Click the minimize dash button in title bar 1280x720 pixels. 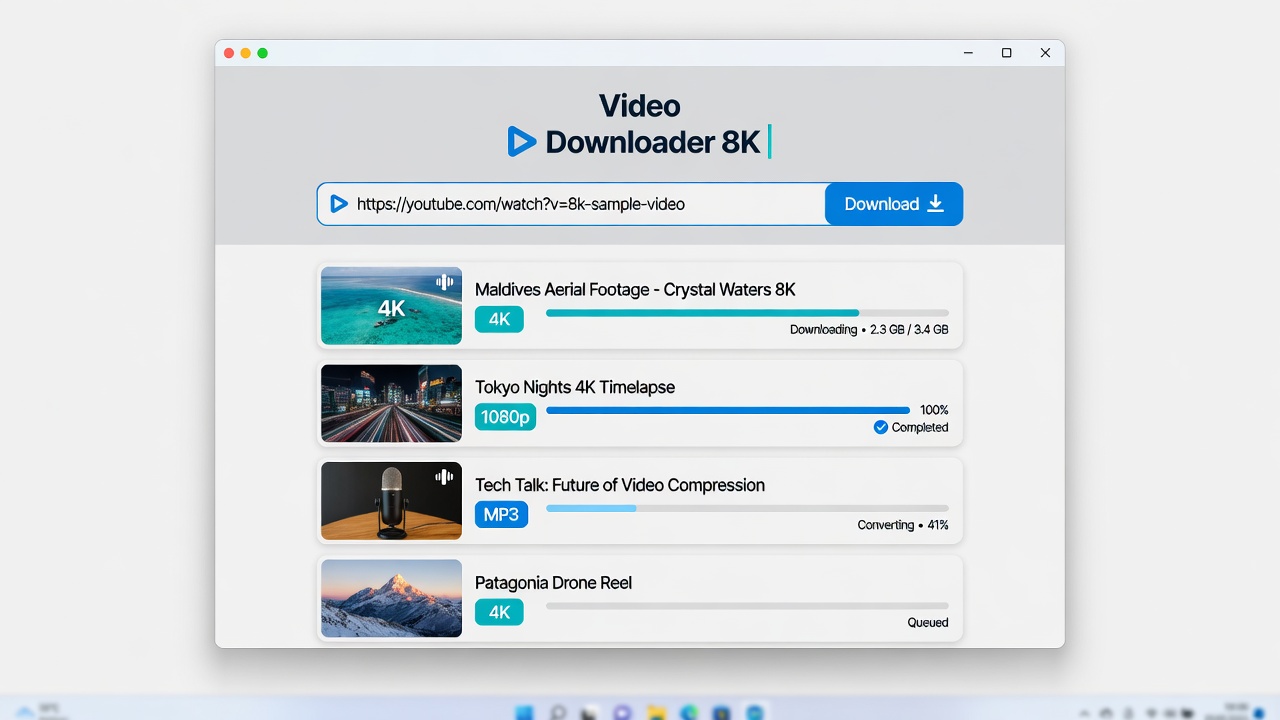click(x=968, y=53)
